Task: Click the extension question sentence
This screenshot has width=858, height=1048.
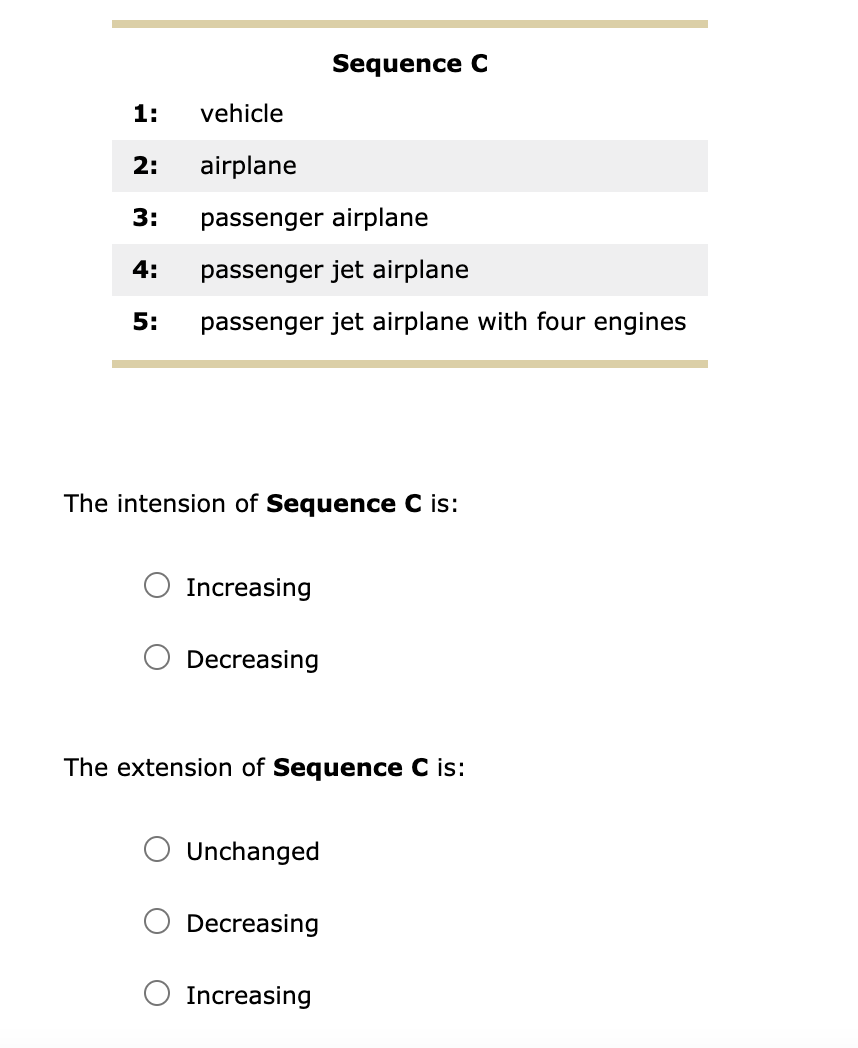Action: click(x=264, y=767)
